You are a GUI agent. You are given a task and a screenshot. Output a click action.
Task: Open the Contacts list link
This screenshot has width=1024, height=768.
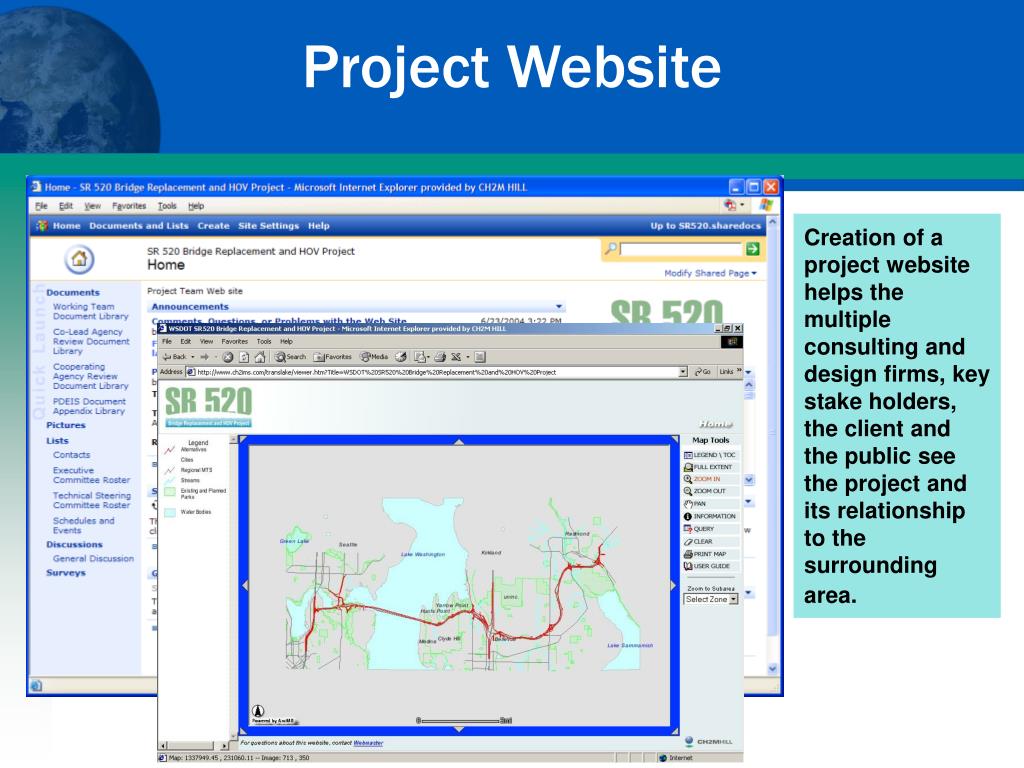[x=72, y=455]
